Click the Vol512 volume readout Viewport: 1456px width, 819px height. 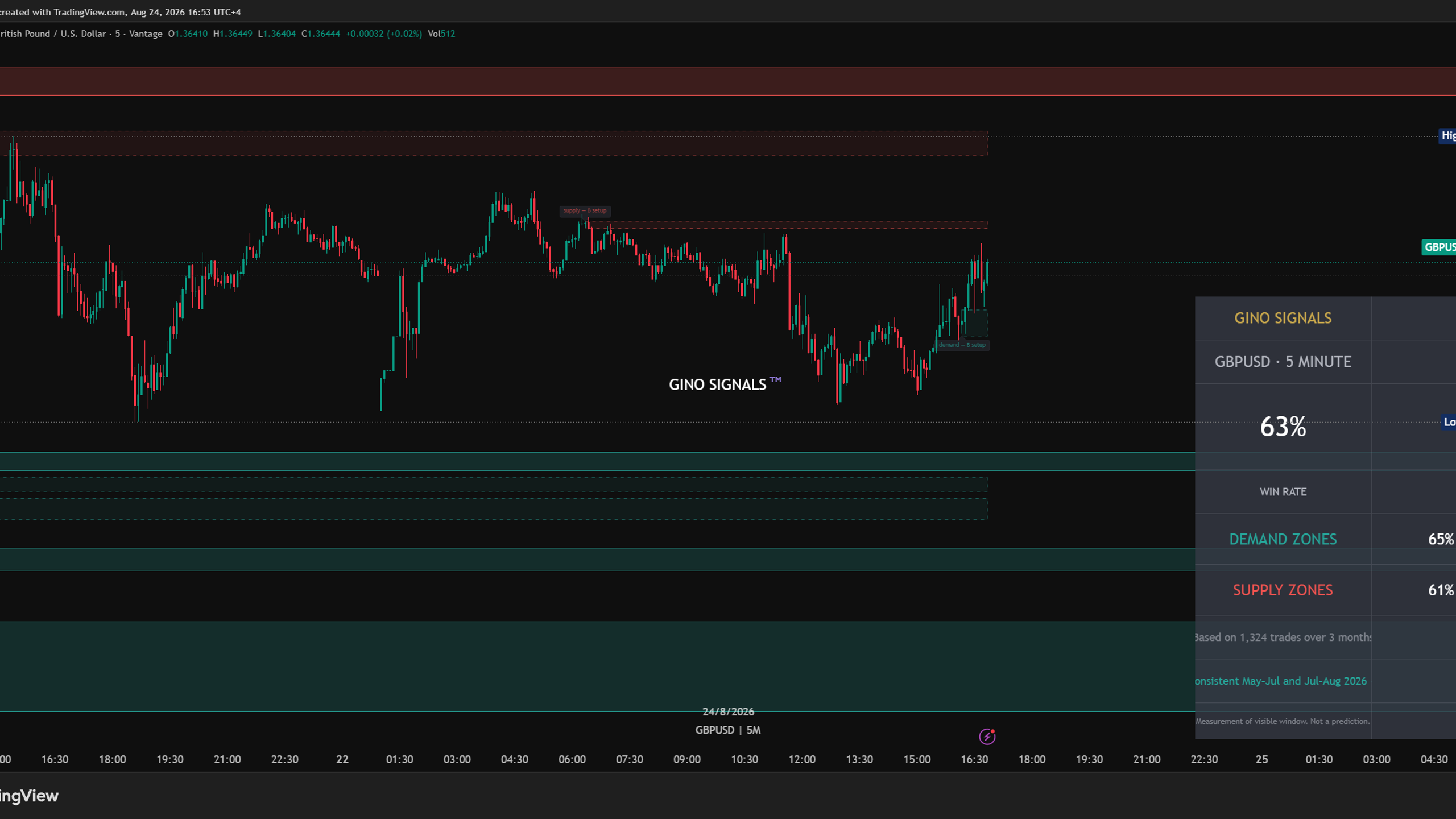pyautogui.click(x=441, y=34)
